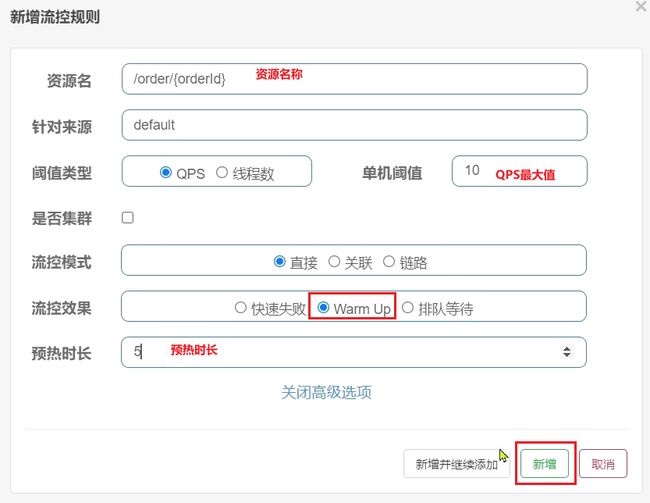Select the 线程数 threshold type
The height and width of the screenshot is (503, 650).
pyautogui.click(x=222, y=172)
